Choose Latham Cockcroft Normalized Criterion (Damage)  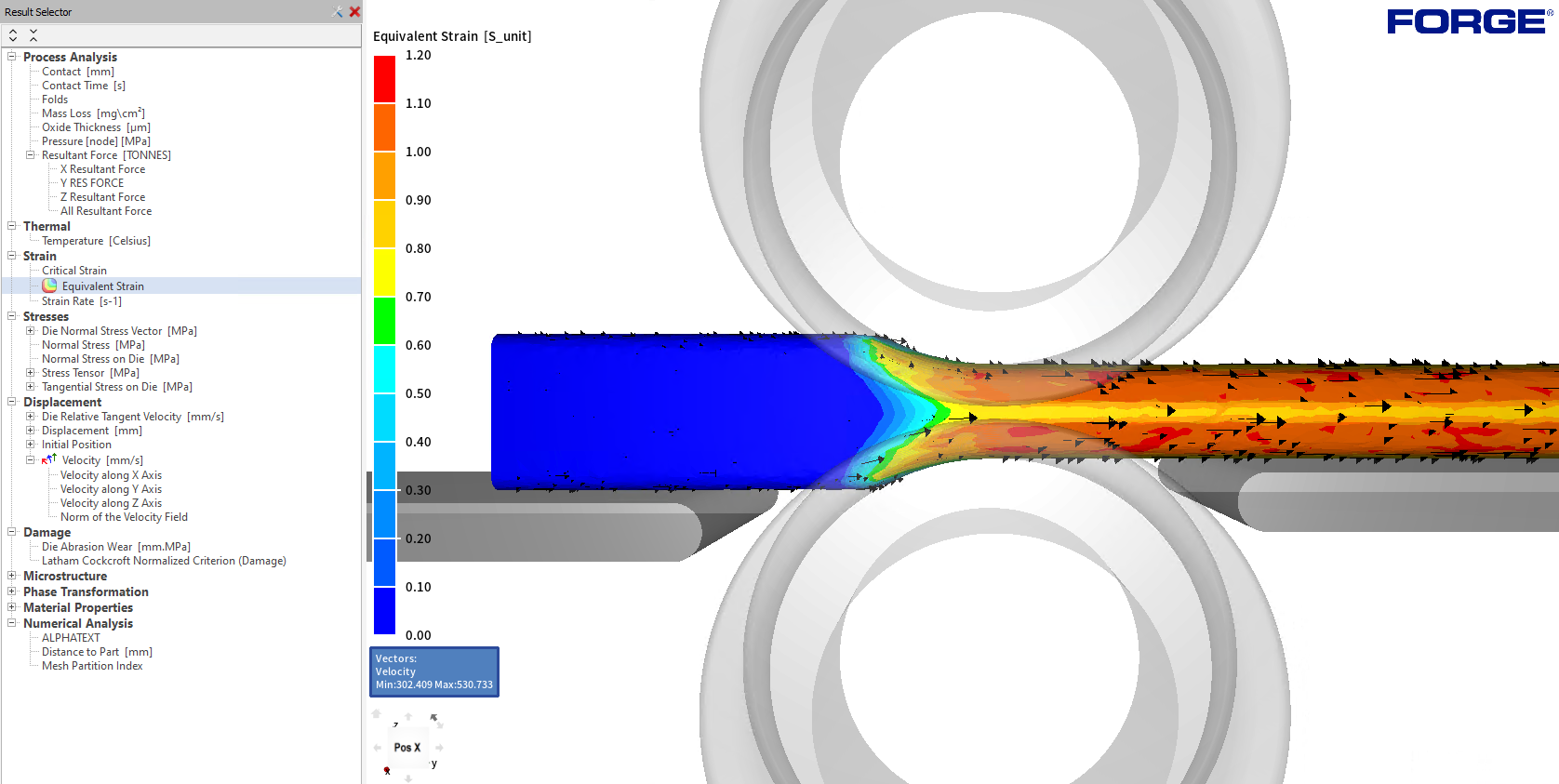tap(164, 561)
